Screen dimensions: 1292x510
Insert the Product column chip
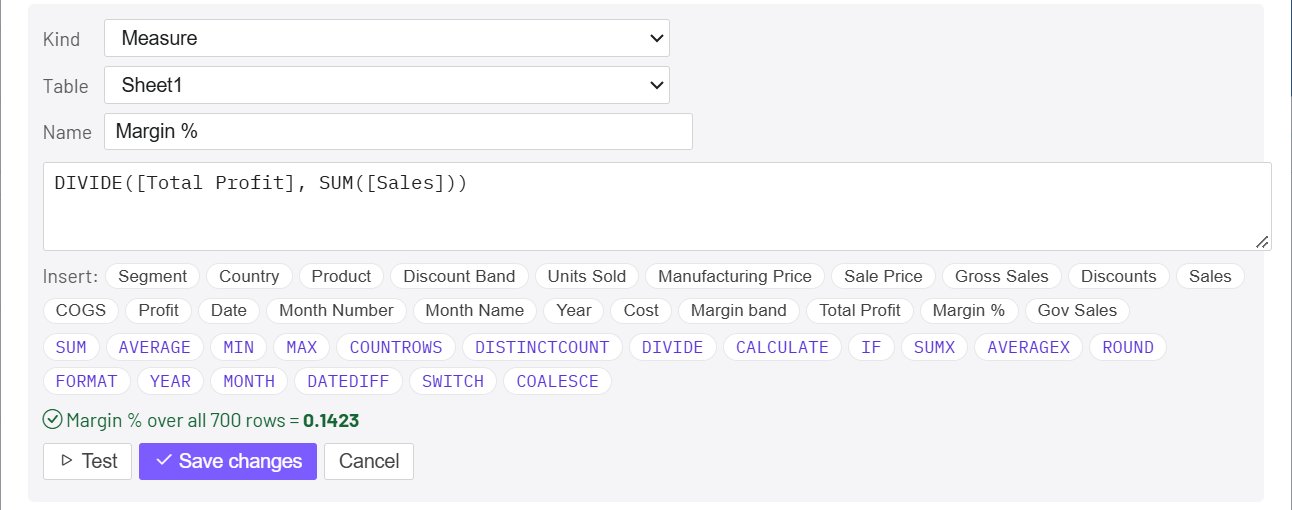click(341, 276)
